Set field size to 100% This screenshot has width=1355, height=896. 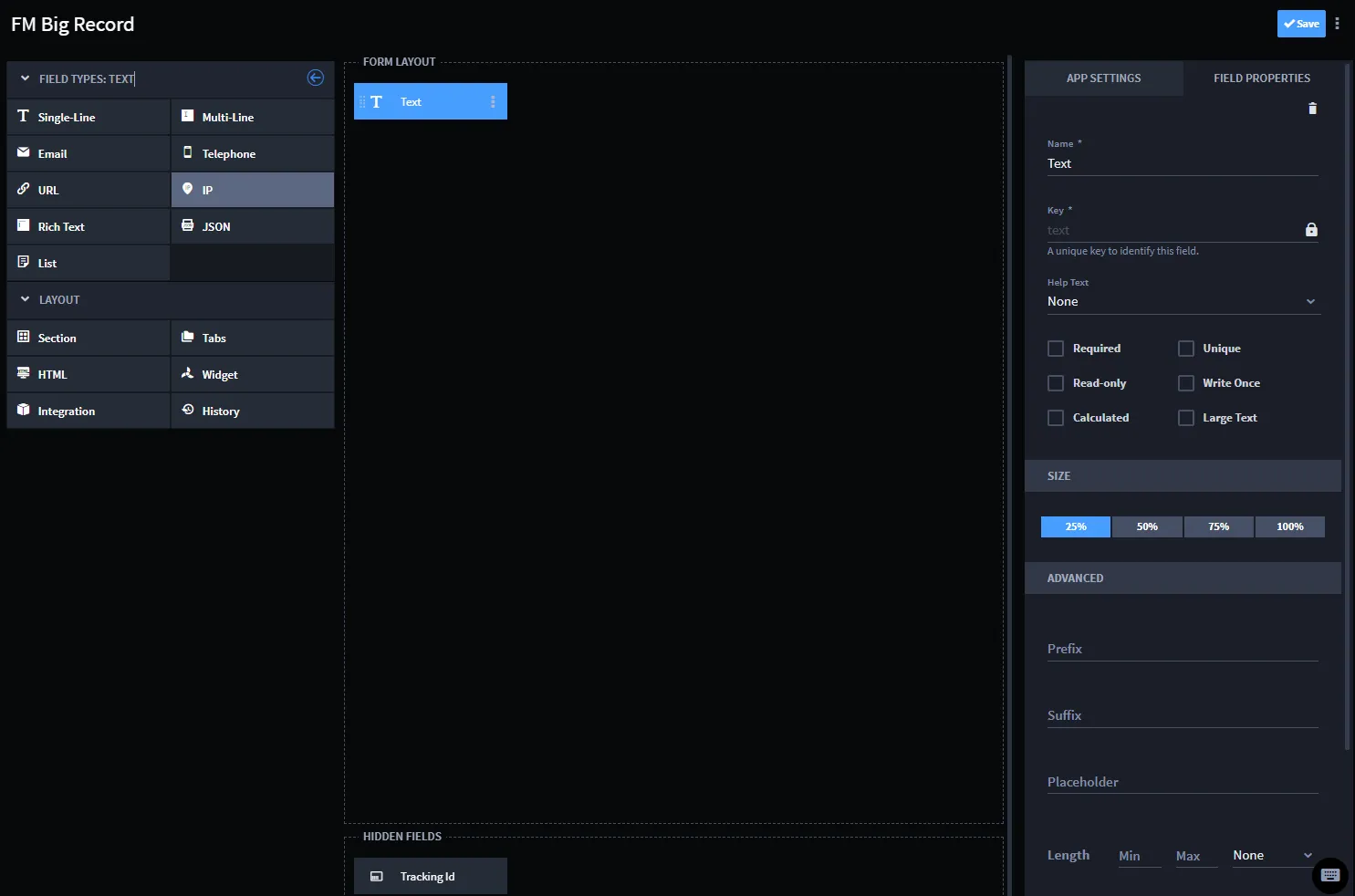[1290, 526]
